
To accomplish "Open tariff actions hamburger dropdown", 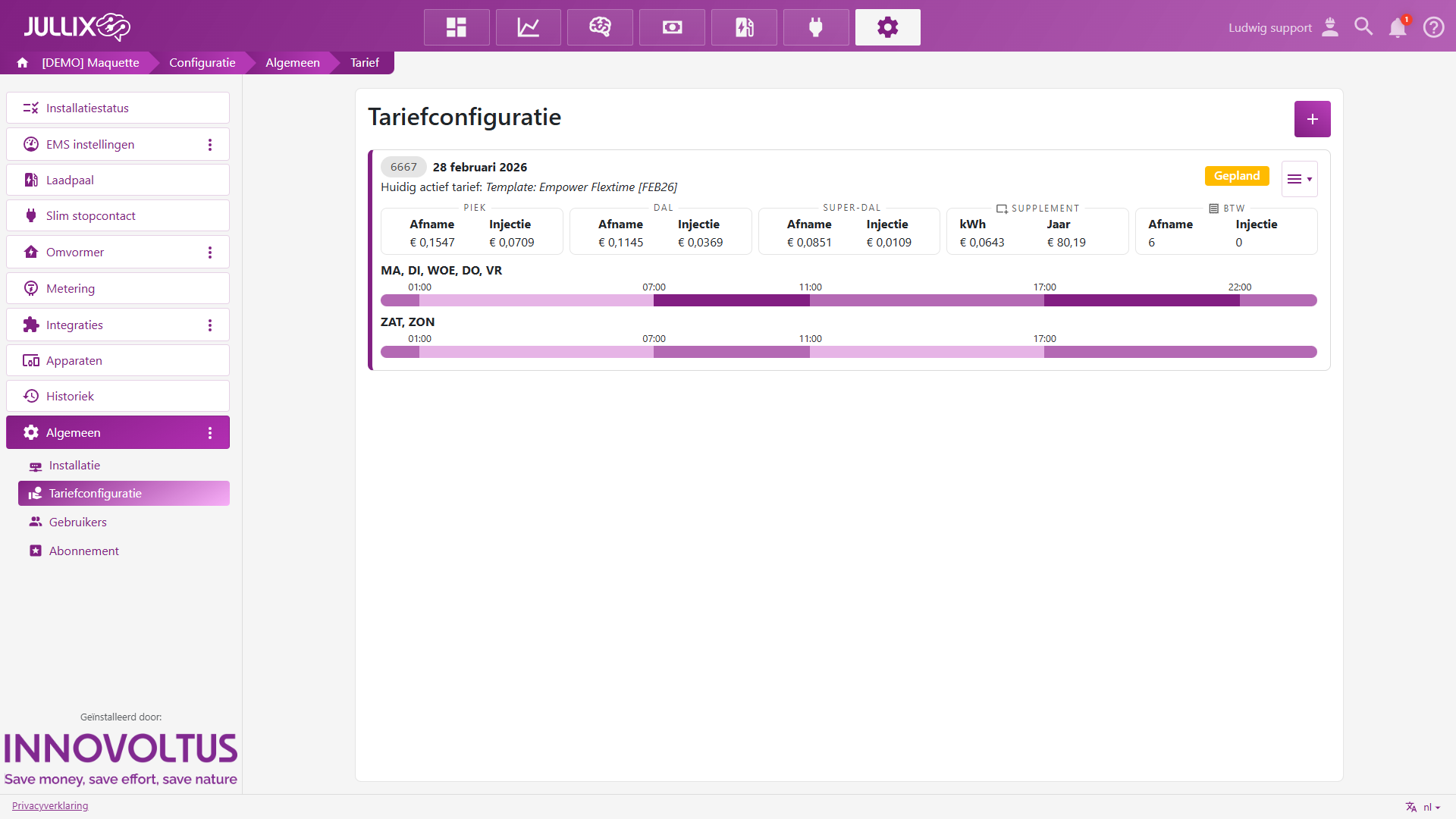I will pos(1299,179).
